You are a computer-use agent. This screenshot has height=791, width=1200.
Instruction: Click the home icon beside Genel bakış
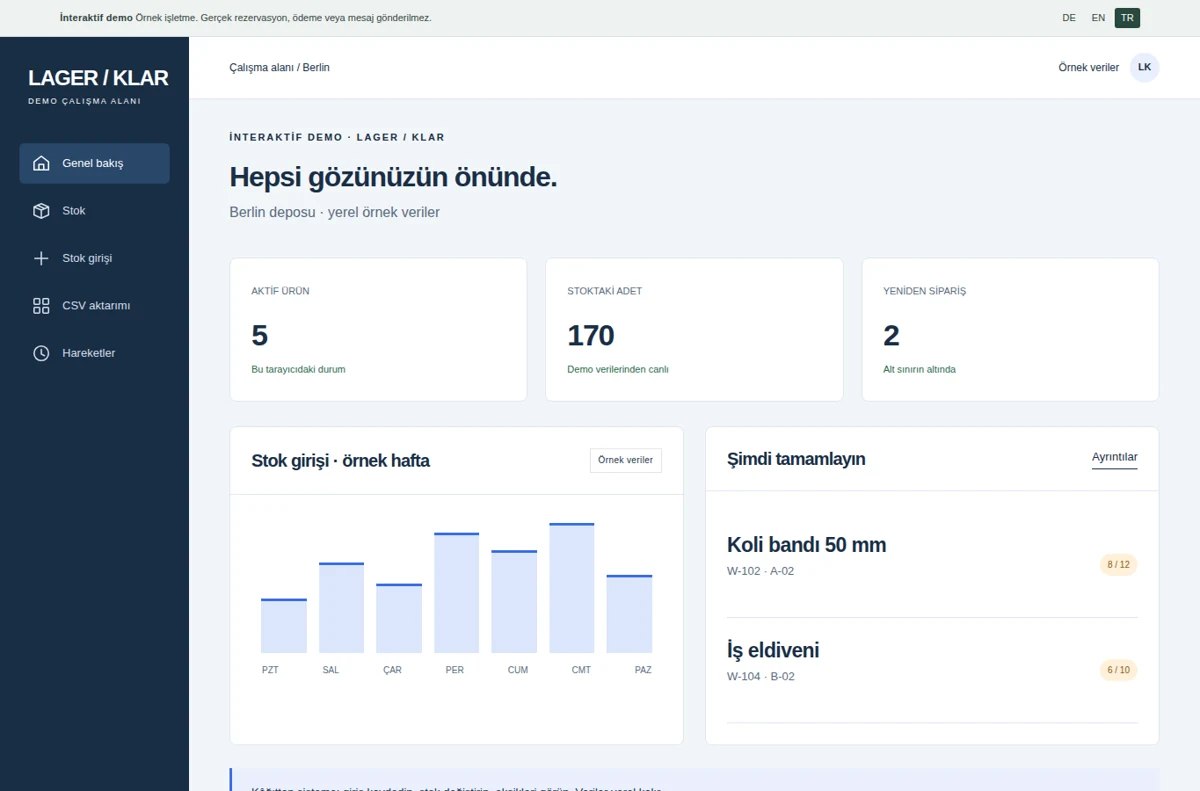pos(41,163)
